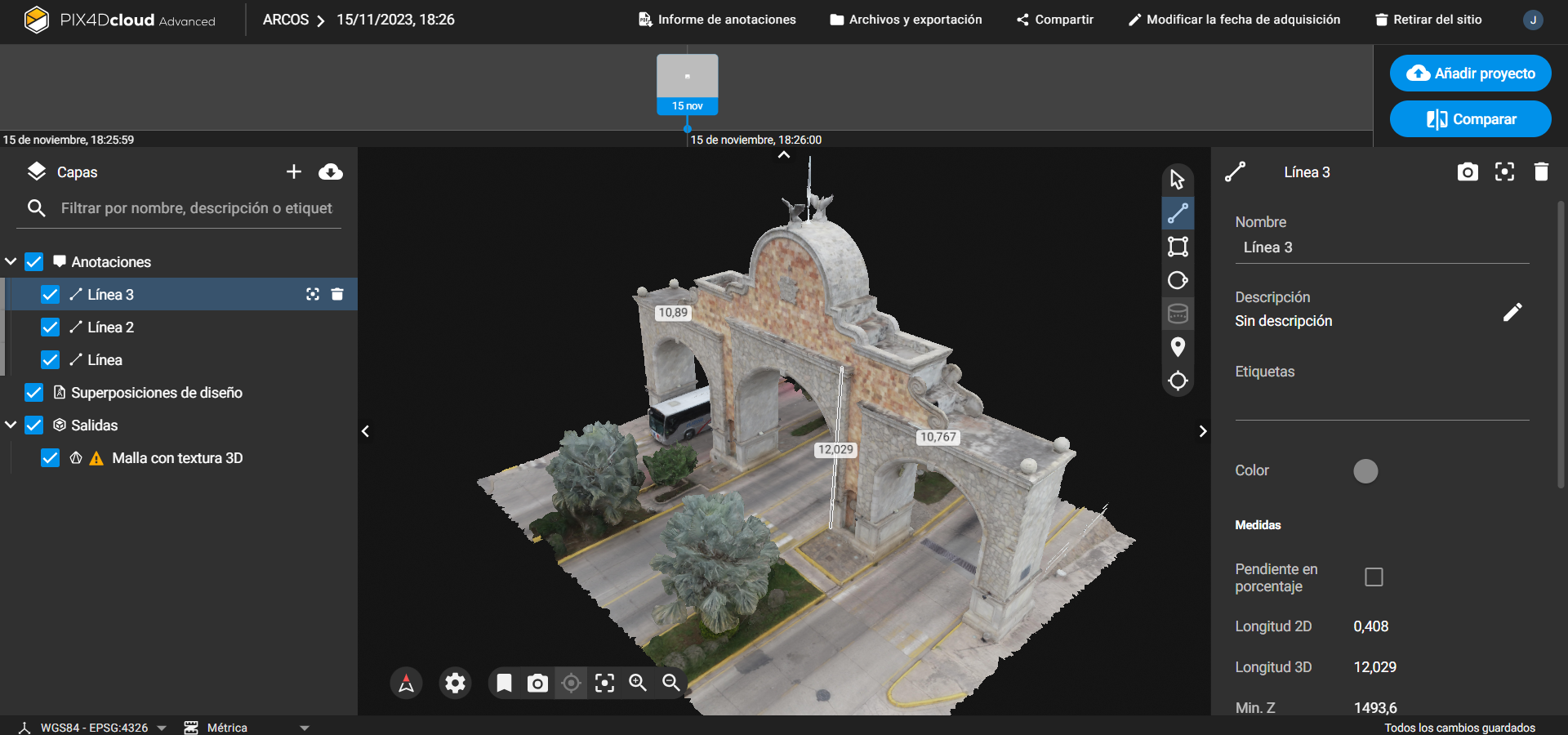Collapse the Anotaciones group
The width and height of the screenshot is (1568, 735).
pos(11,262)
